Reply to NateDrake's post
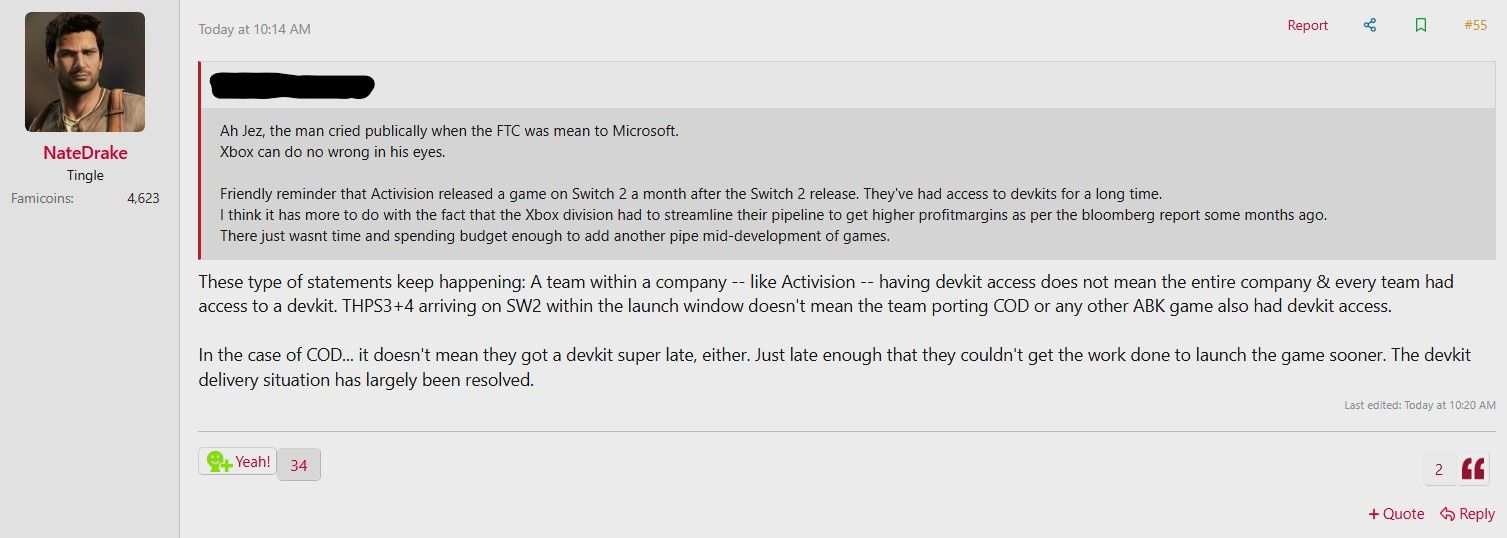The image size is (1507, 538). 1467,514
